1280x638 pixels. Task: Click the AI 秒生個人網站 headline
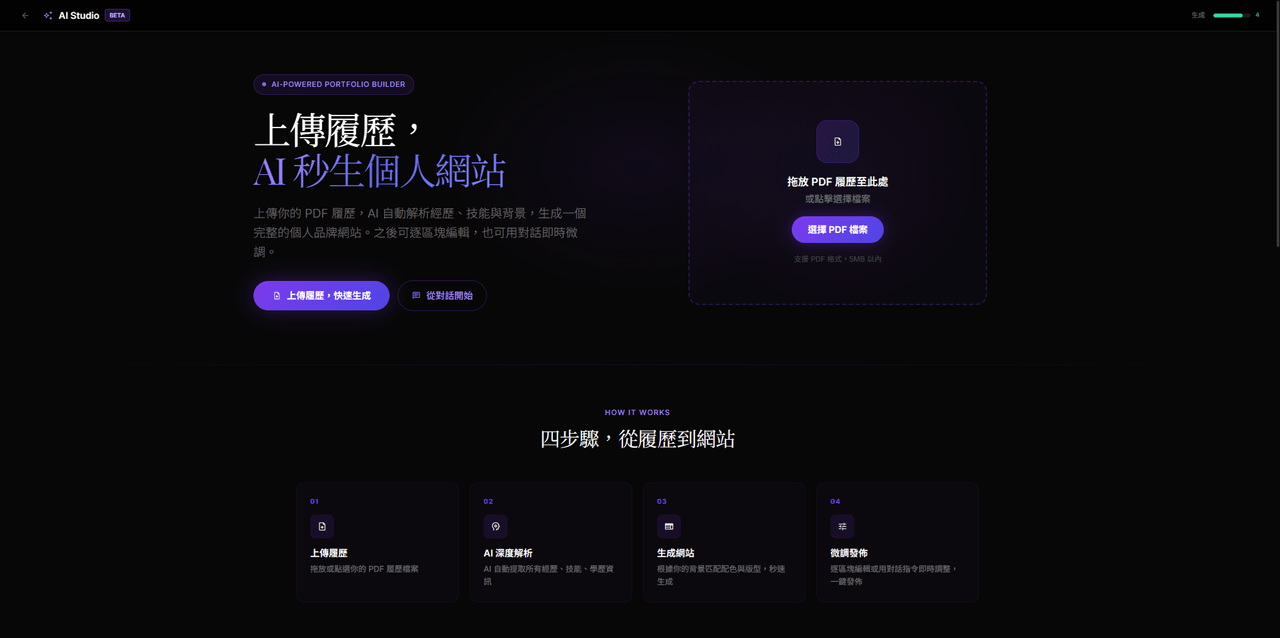tap(379, 171)
